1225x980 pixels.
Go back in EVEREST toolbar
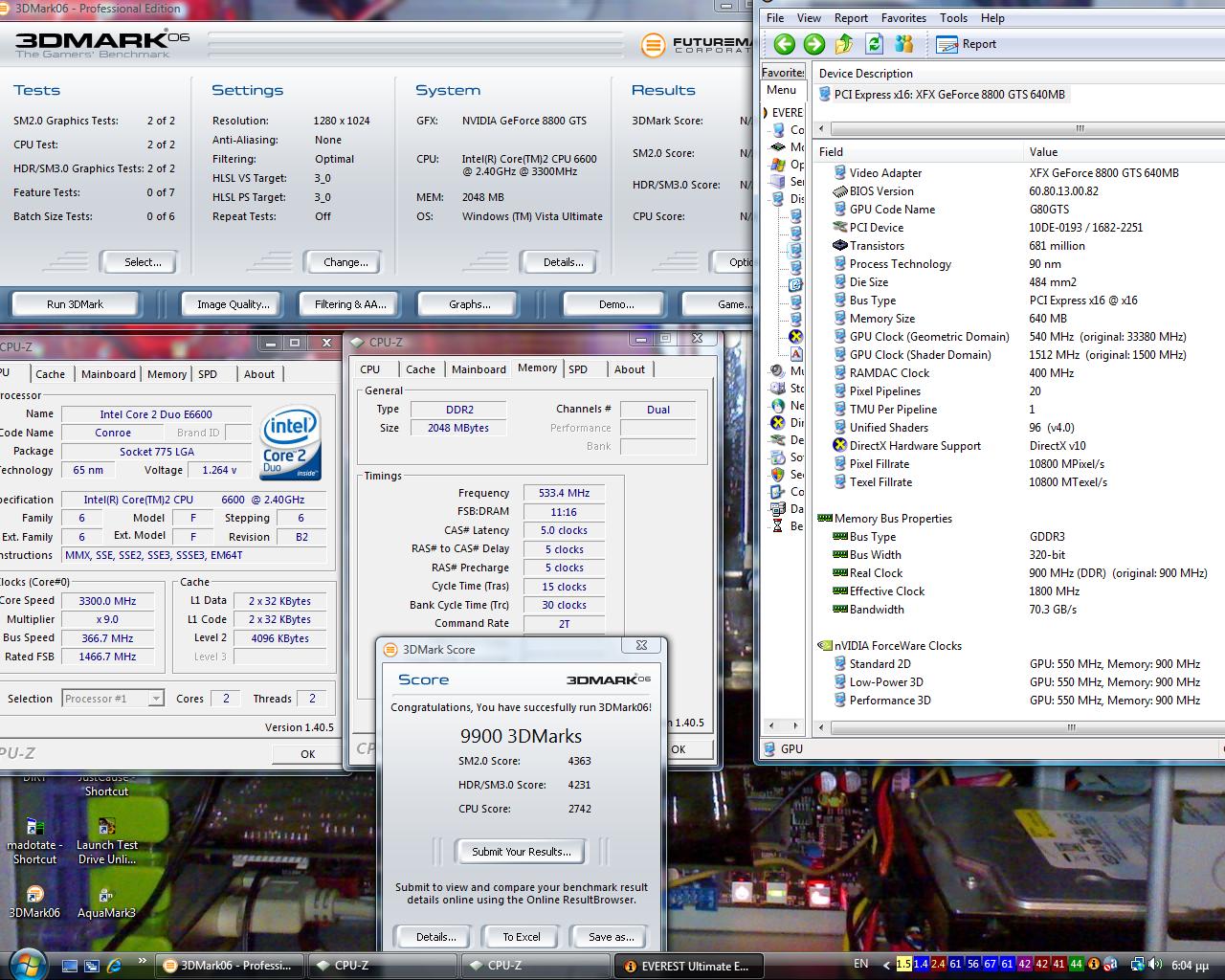click(784, 44)
